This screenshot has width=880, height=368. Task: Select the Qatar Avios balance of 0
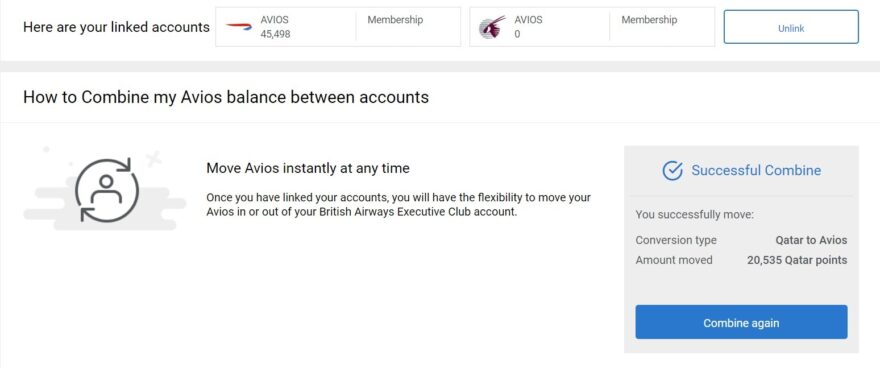tap(517, 34)
